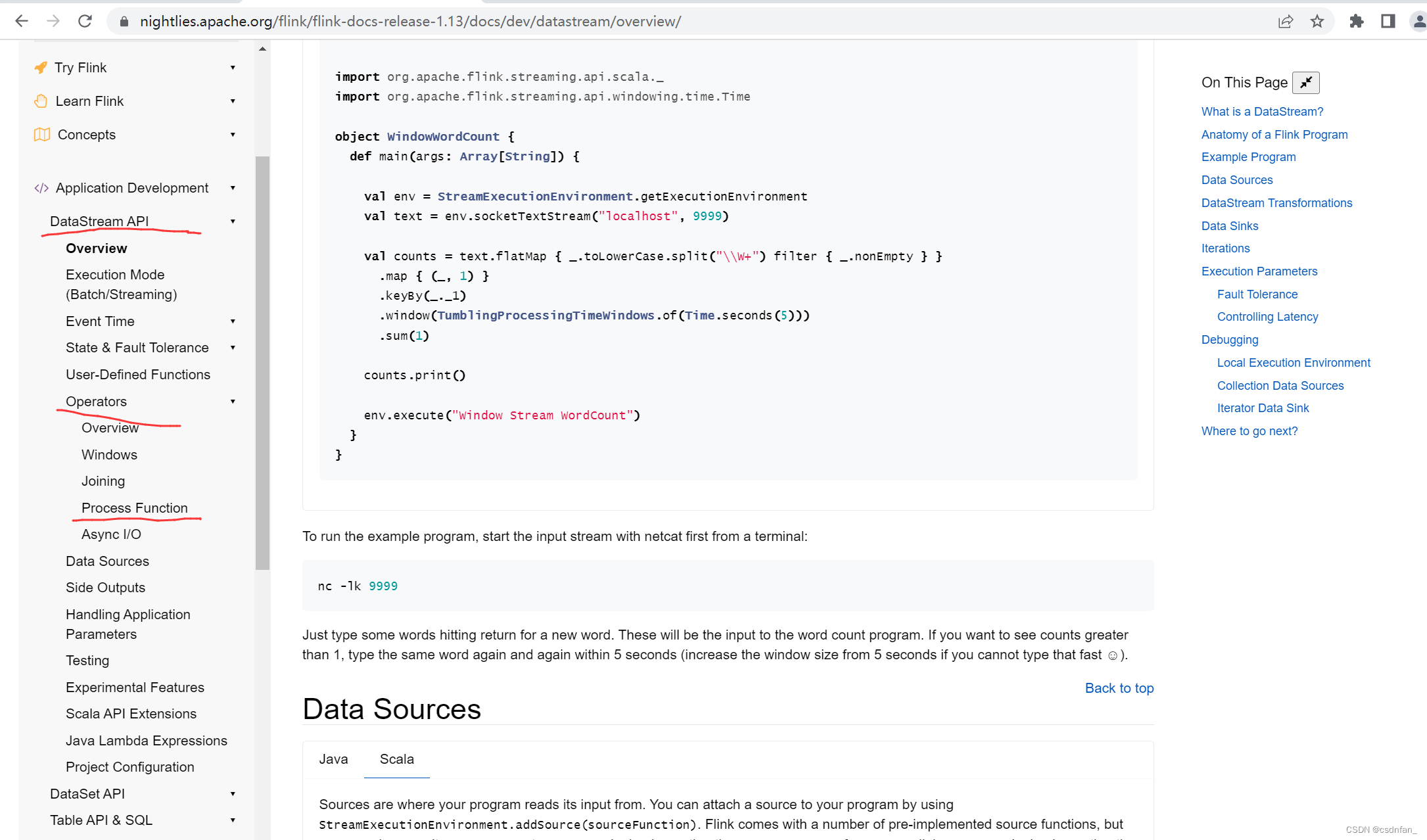Screen dimensions: 1427x840
Task: Select the Scala code tab
Action: tap(396, 759)
